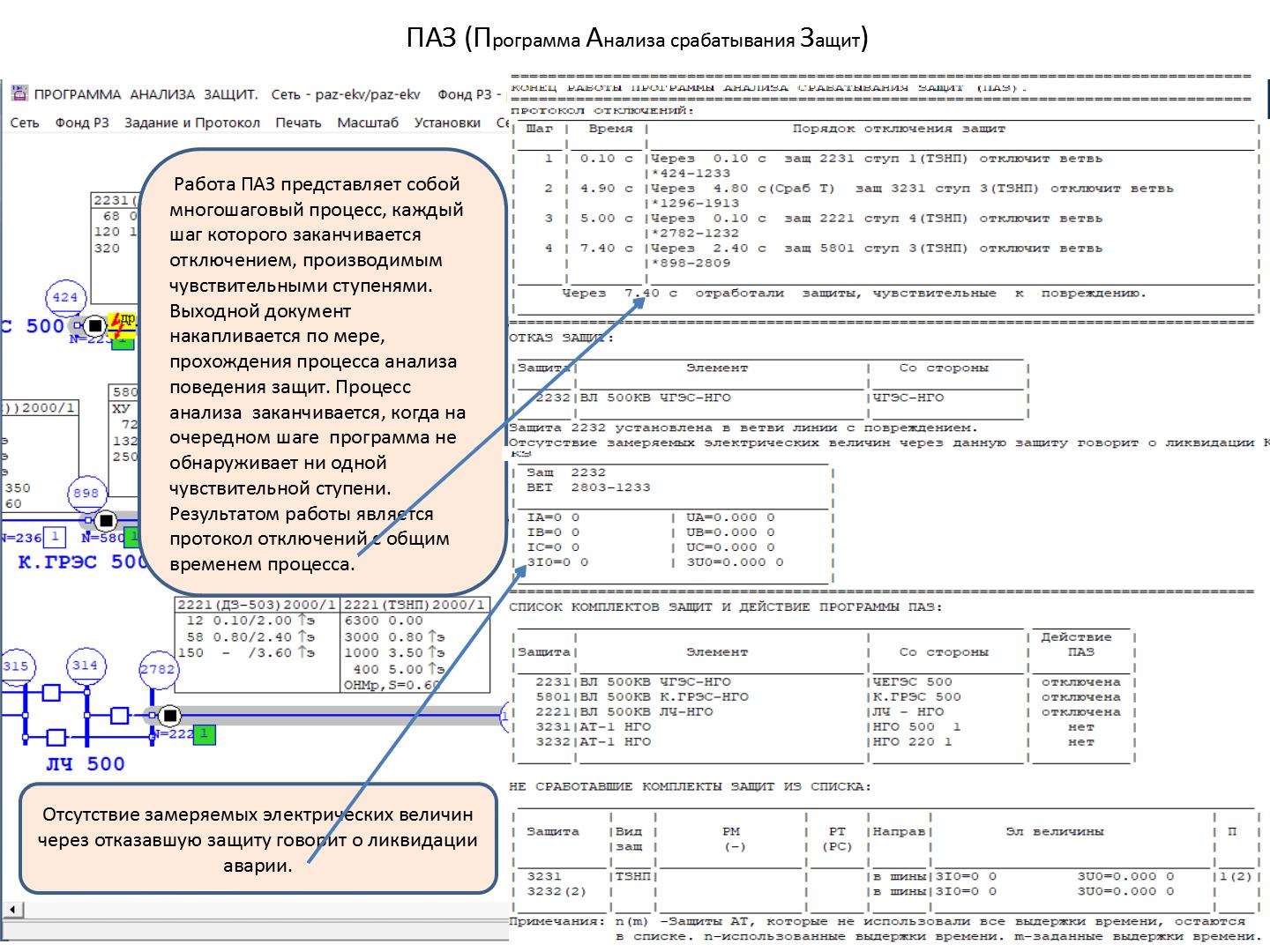
Task: Click the program icon in the title bar
Action: (x=19, y=93)
